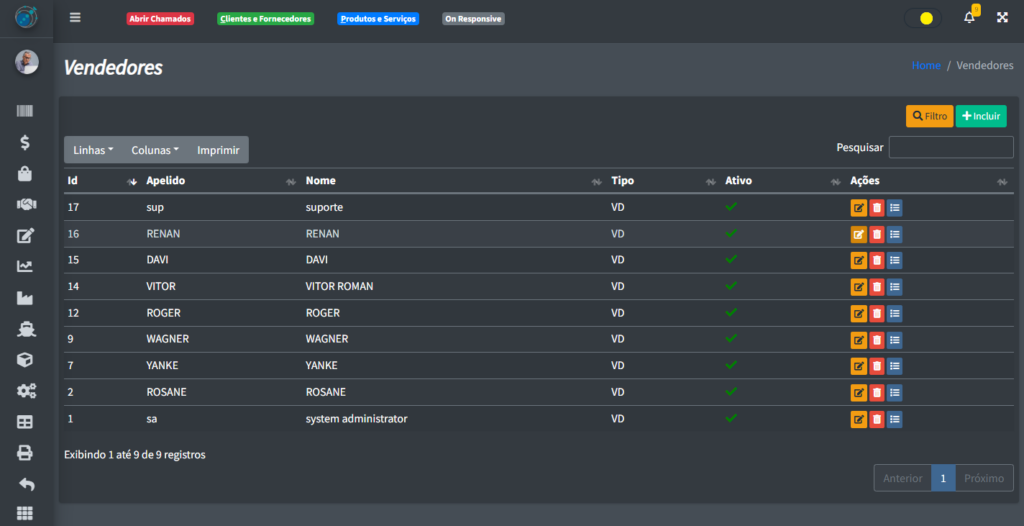Open Clientes e Fornecedores top menu item
This screenshot has width=1024, height=526.
265,19
